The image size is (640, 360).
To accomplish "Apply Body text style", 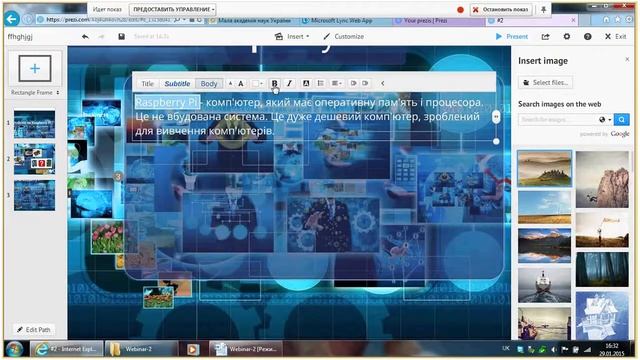I will pos(209,84).
